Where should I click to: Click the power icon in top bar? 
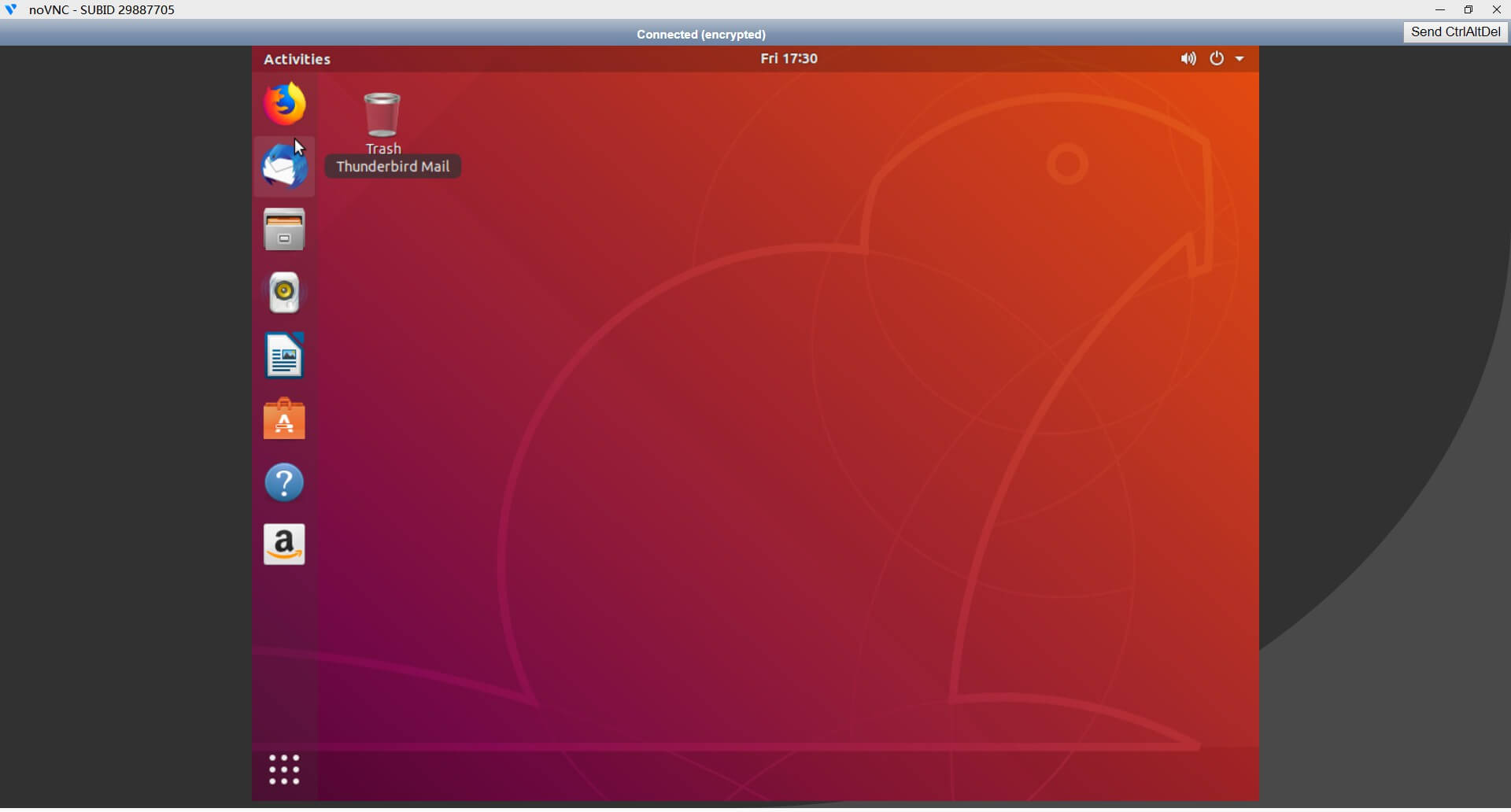pyautogui.click(x=1217, y=59)
